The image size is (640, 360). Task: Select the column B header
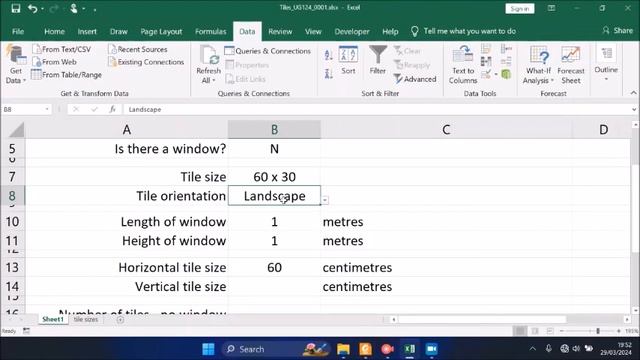pos(274,130)
